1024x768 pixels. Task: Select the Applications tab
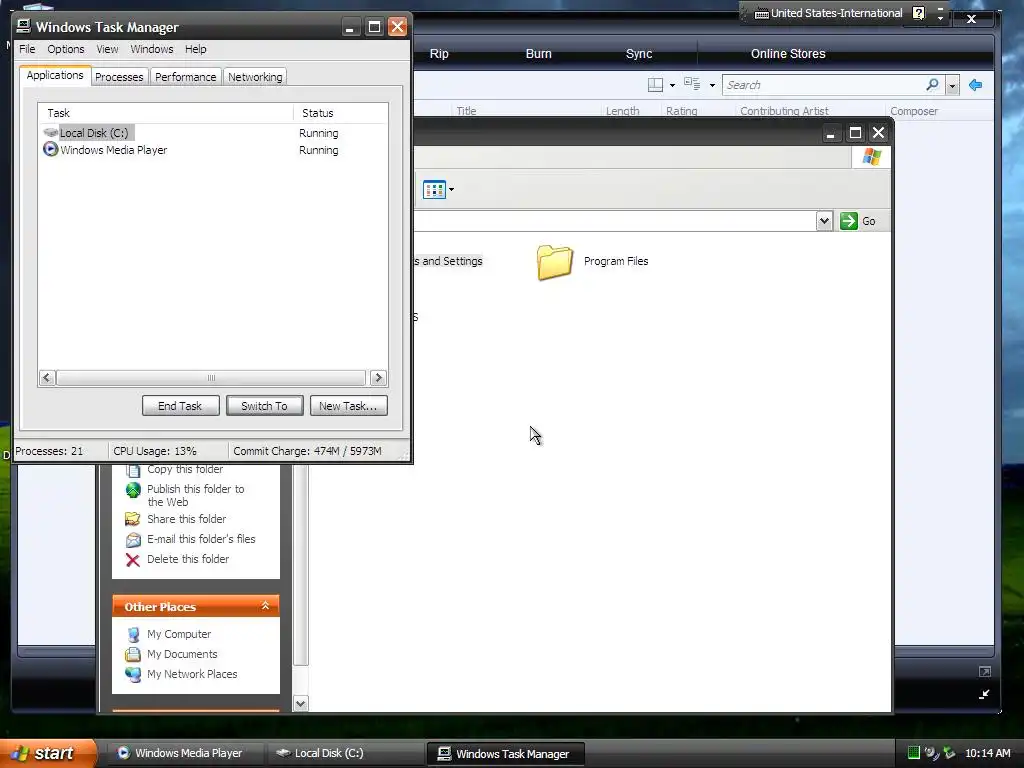55,75
